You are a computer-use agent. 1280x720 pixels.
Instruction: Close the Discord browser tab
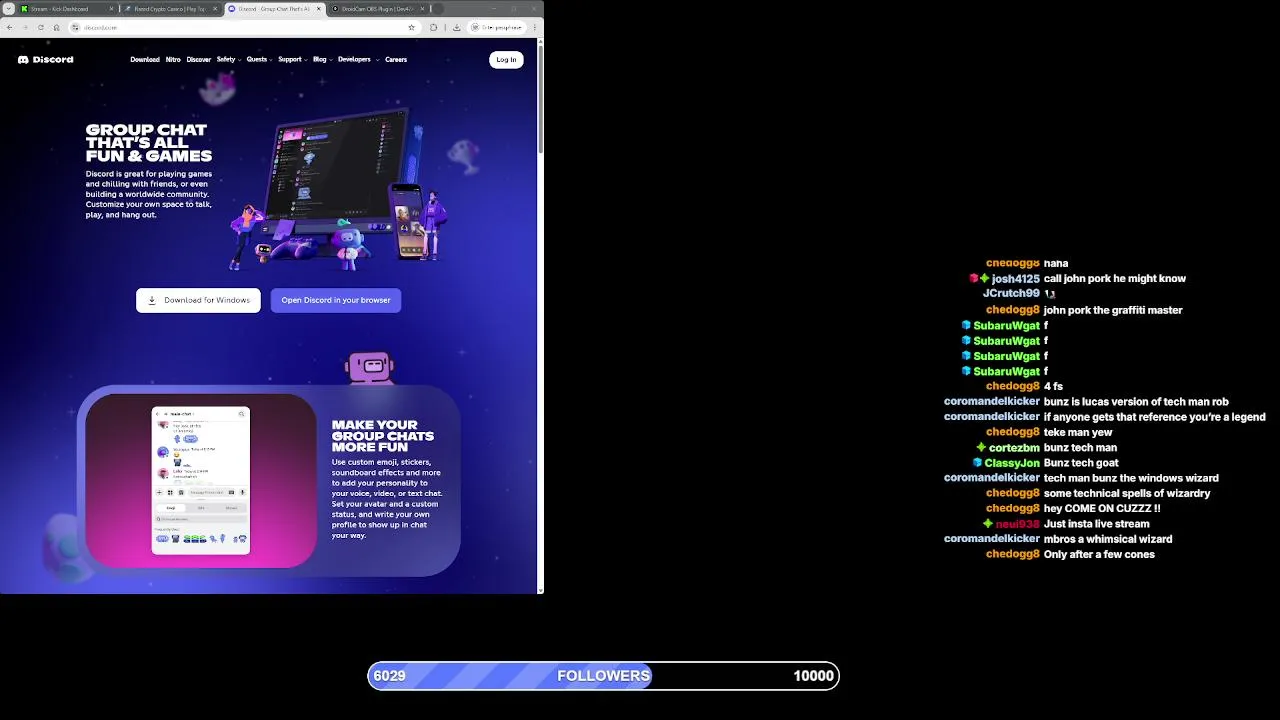pos(319,9)
